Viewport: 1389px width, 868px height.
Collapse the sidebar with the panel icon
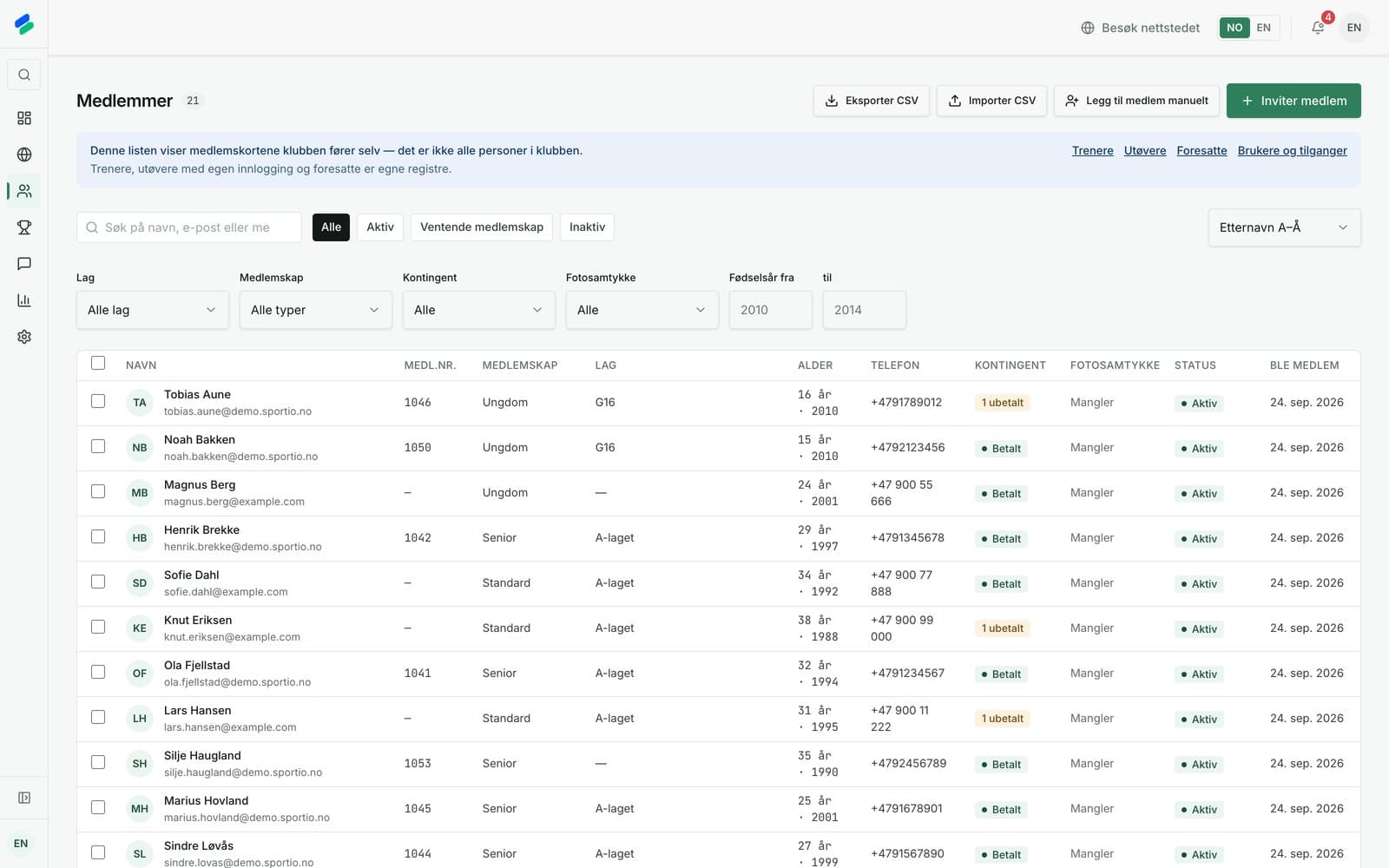(x=24, y=798)
